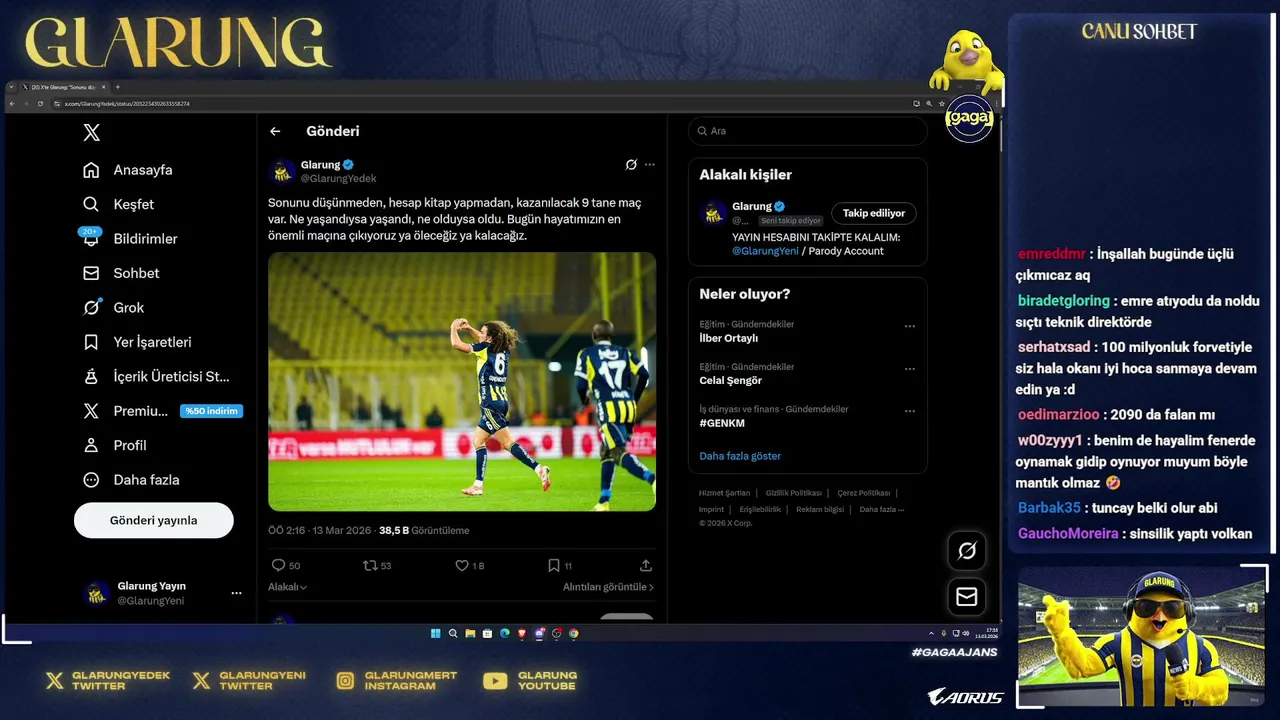Open taskbar search icon
The height and width of the screenshot is (720, 1280).
453,633
